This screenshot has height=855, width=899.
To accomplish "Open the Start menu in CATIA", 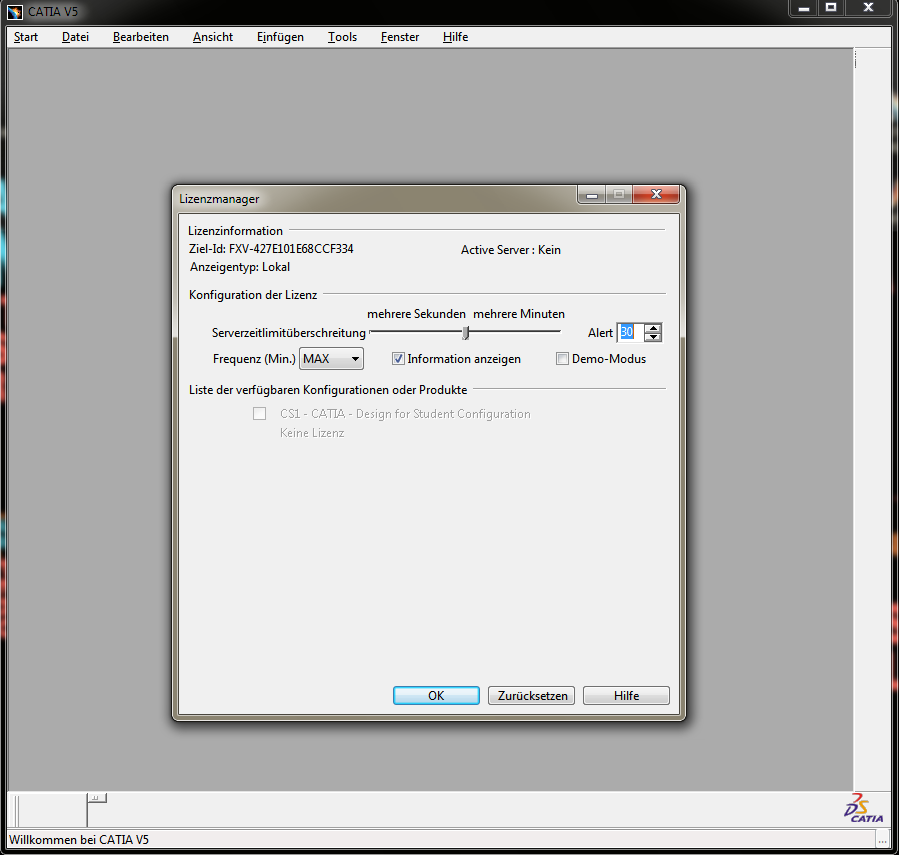I will tap(26, 37).
